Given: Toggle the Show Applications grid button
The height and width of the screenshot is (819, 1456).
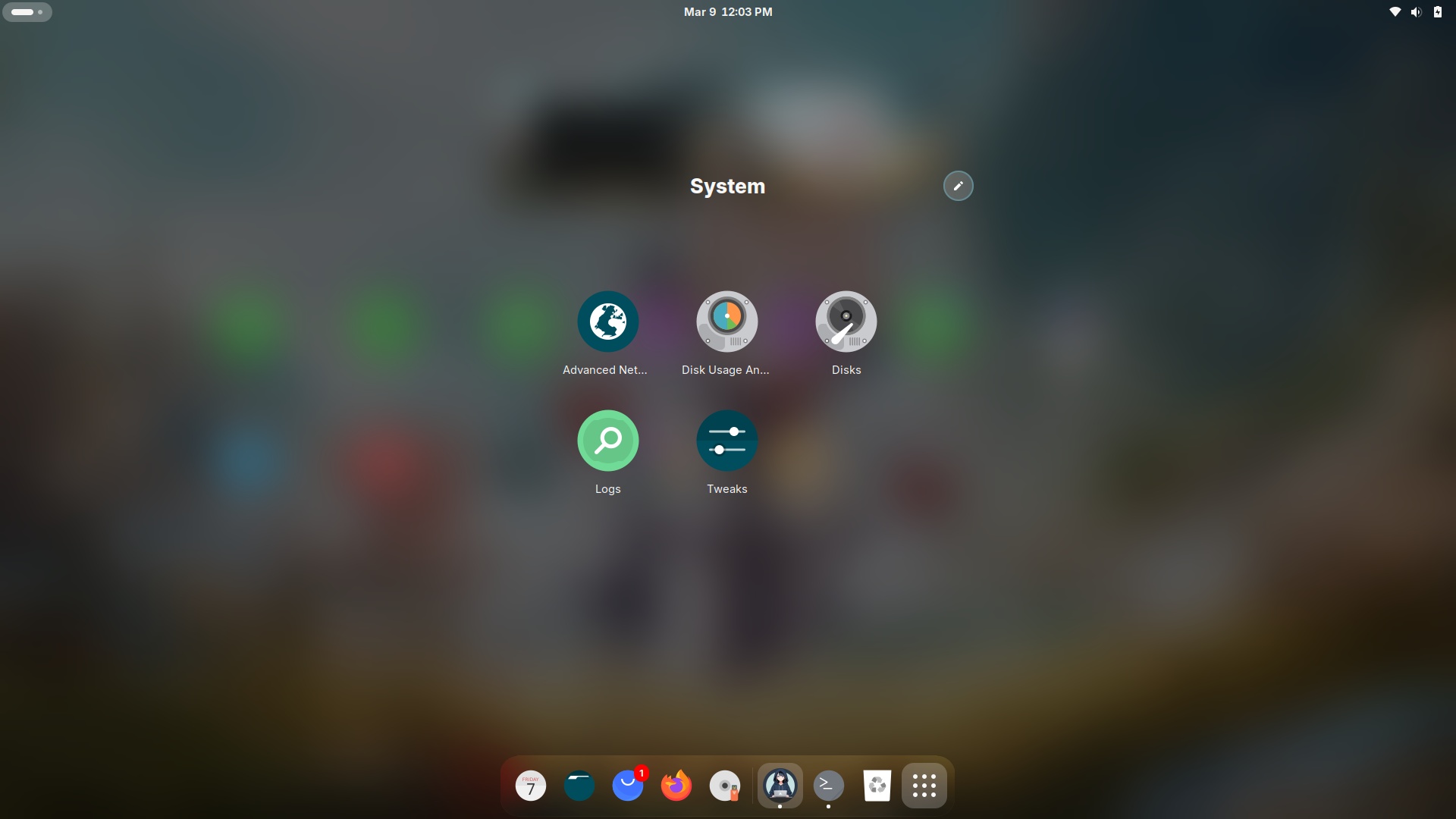Looking at the screenshot, I should (924, 786).
